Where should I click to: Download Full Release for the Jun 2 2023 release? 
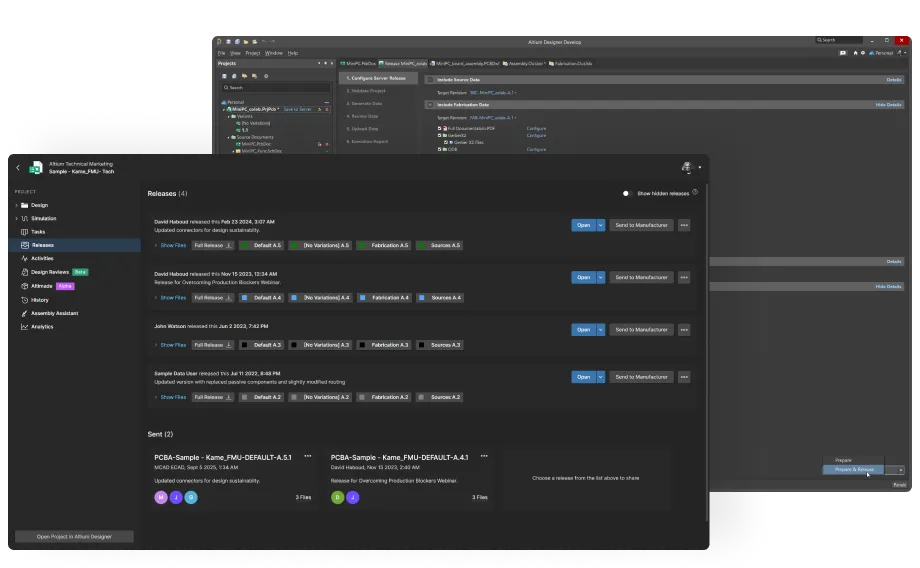tap(212, 345)
